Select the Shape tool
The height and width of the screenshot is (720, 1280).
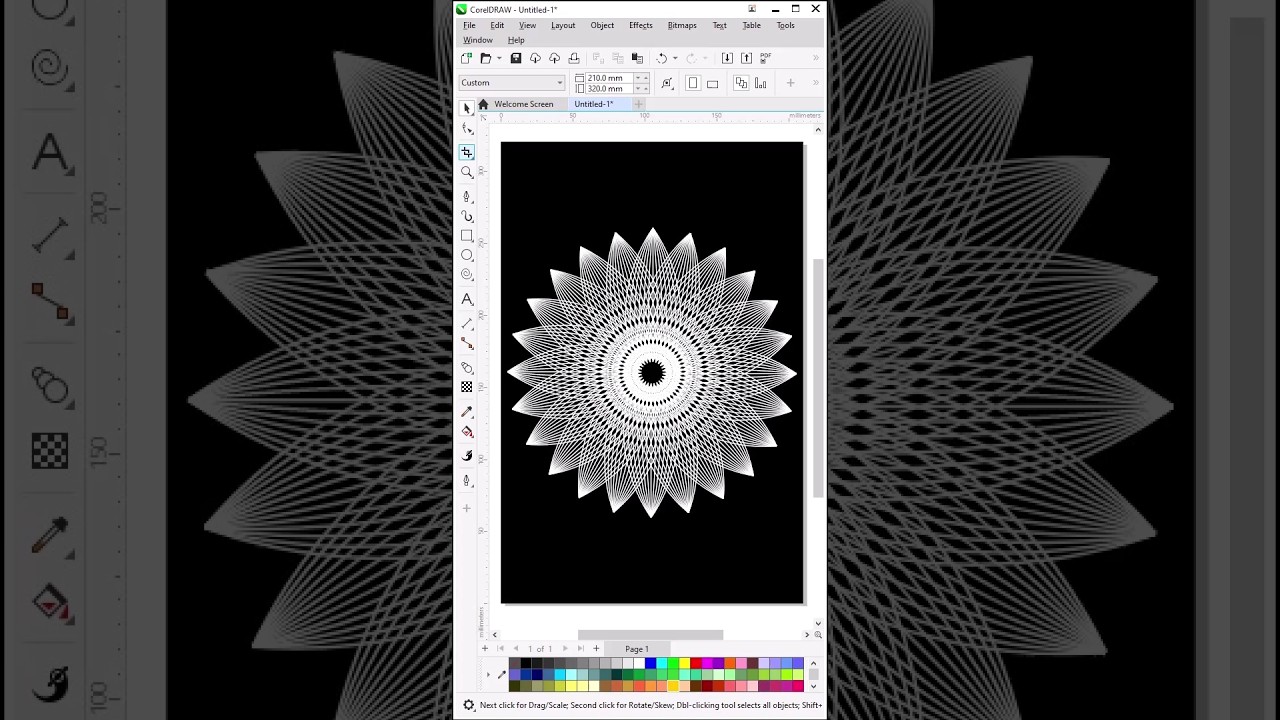[x=466, y=129]
